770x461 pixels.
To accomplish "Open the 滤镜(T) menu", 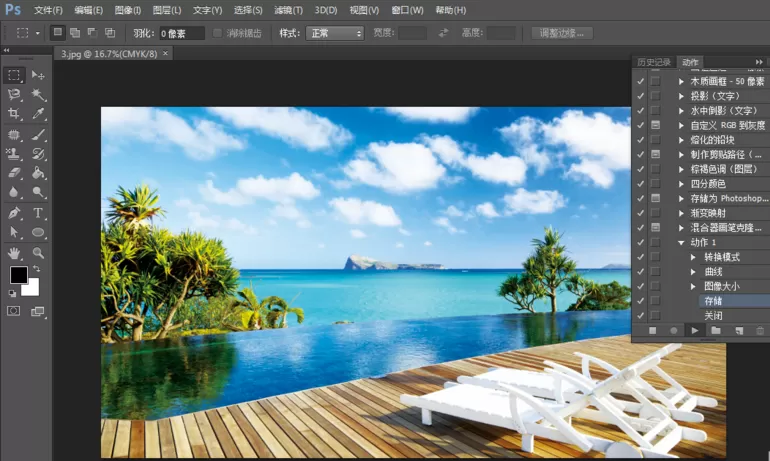I will 288,10.
